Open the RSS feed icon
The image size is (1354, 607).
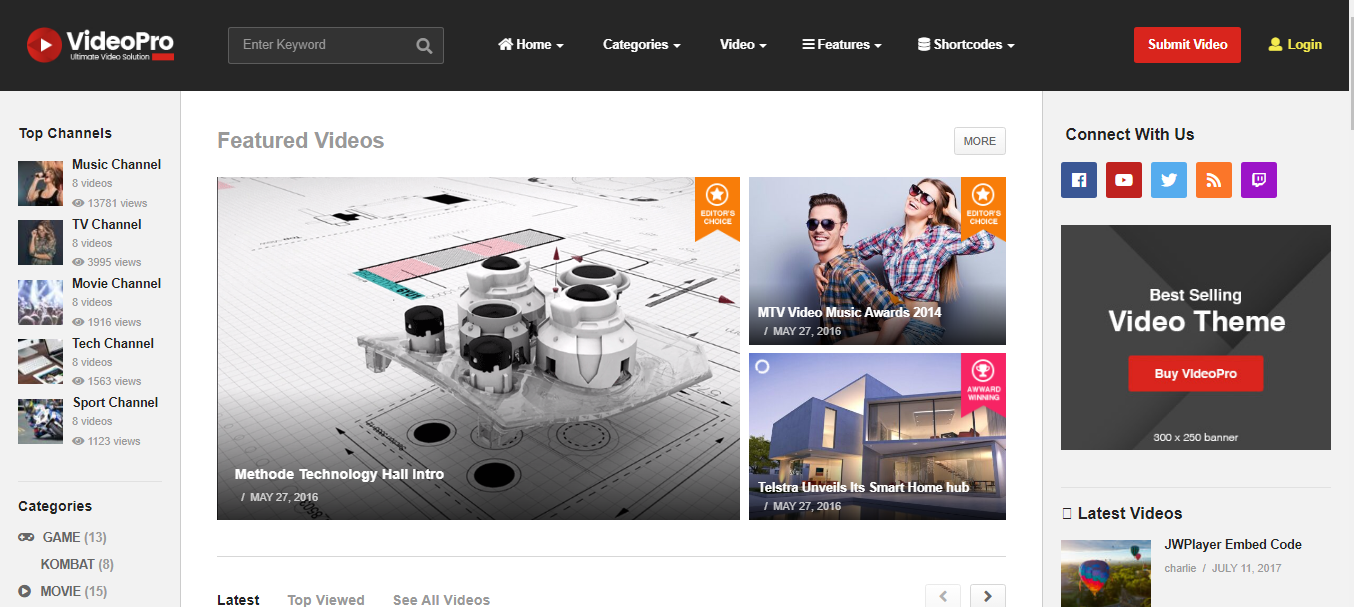[x=1214, y=180]
